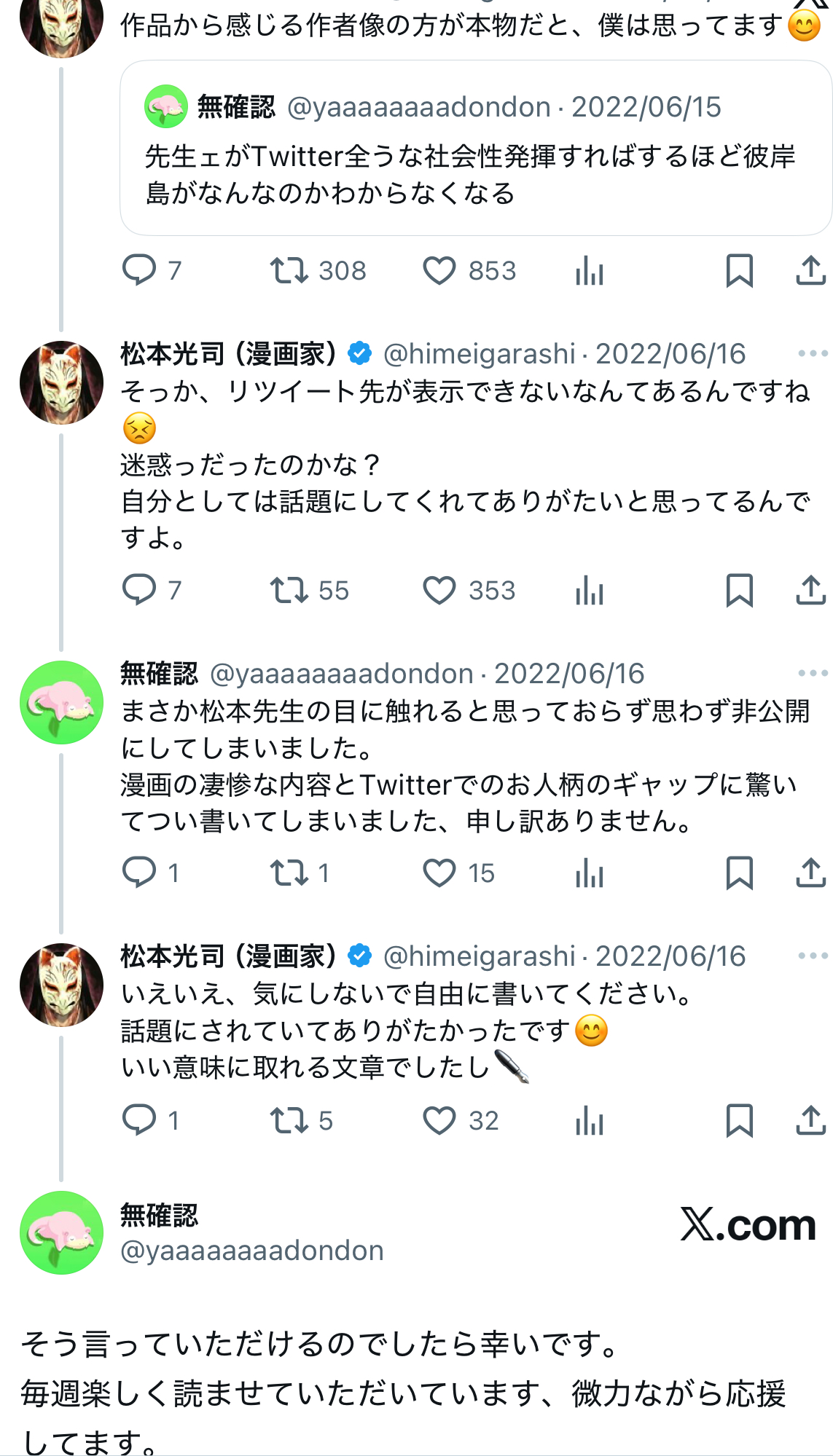The height and width of the screenshot is (1456, 833).
Task: Retweet the post with 5 retweets
Action: (x=289, y=1120)
